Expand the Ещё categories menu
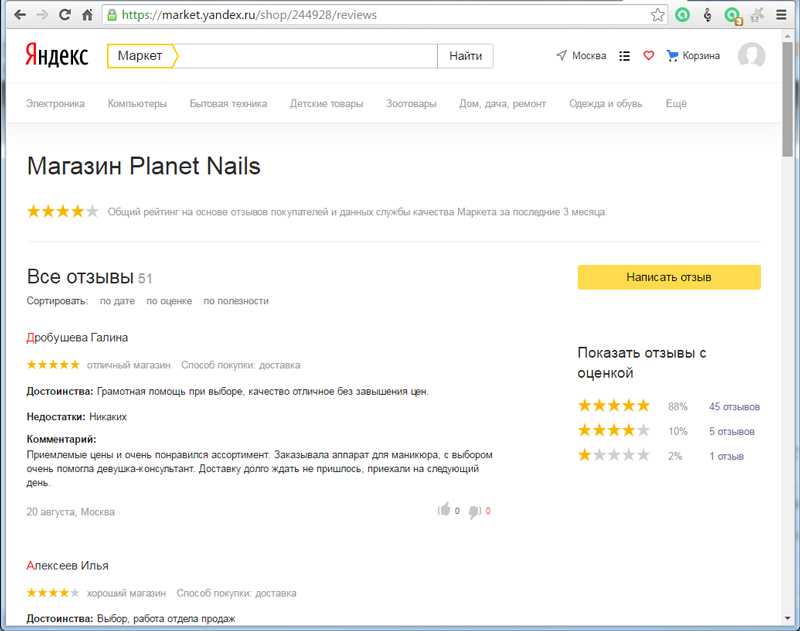 click(676, 104)
